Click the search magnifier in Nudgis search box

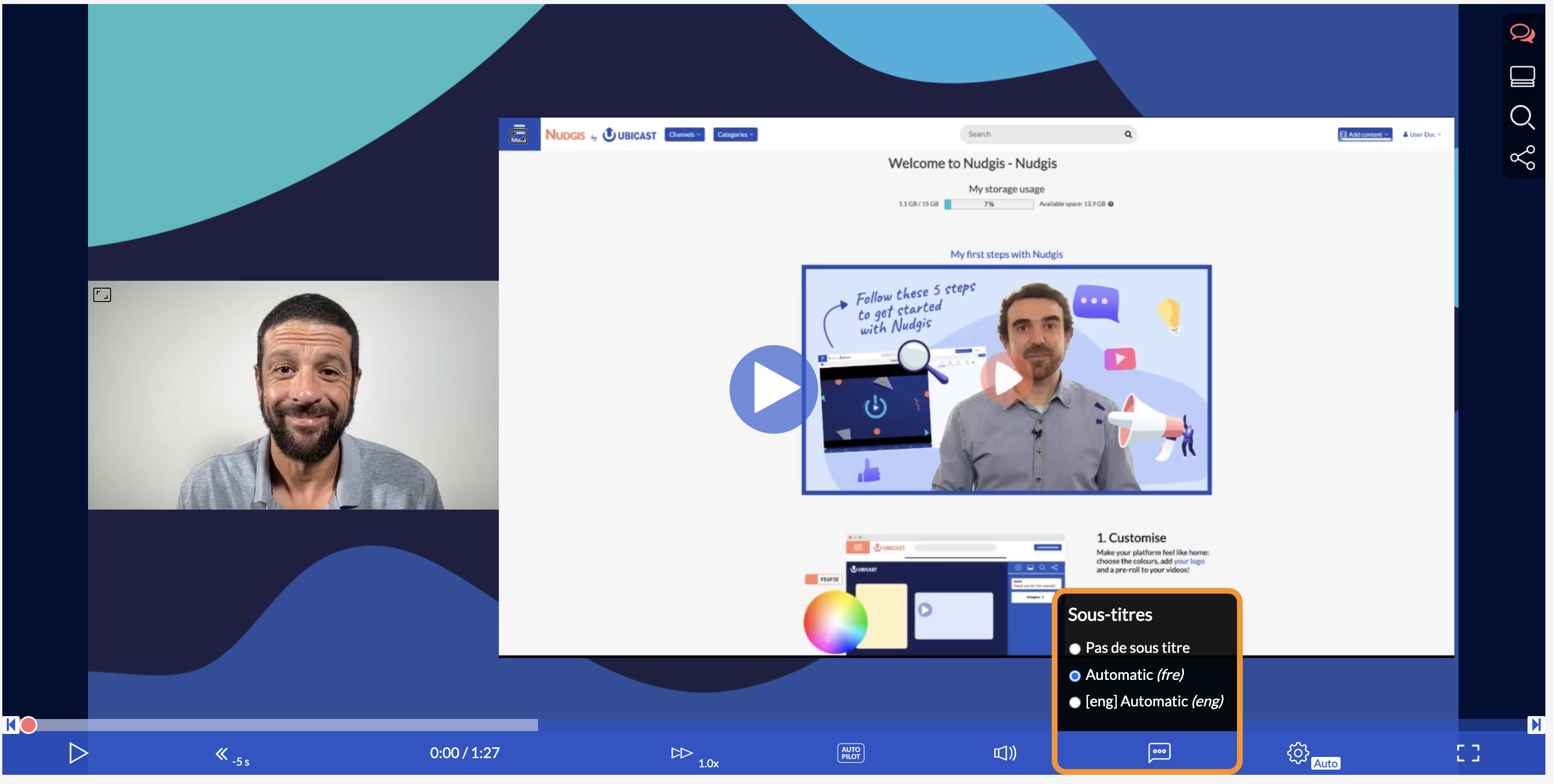(1128, 135)
